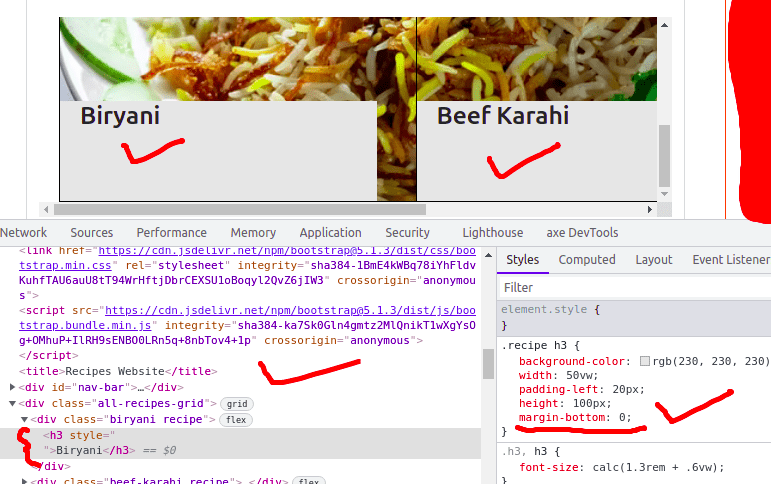Switch to the Lighthouse tab
The image size is (771, 484).
pos(493,232)
